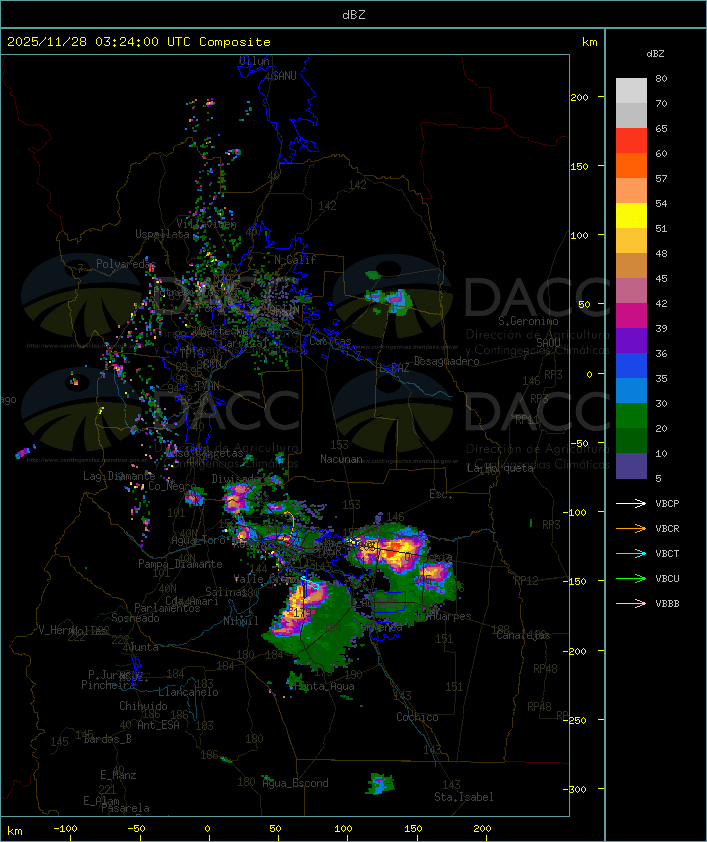Viewport: 707px width, 842px height.
Task: Click the km label beside bottom axis
Action: (15, 831)
